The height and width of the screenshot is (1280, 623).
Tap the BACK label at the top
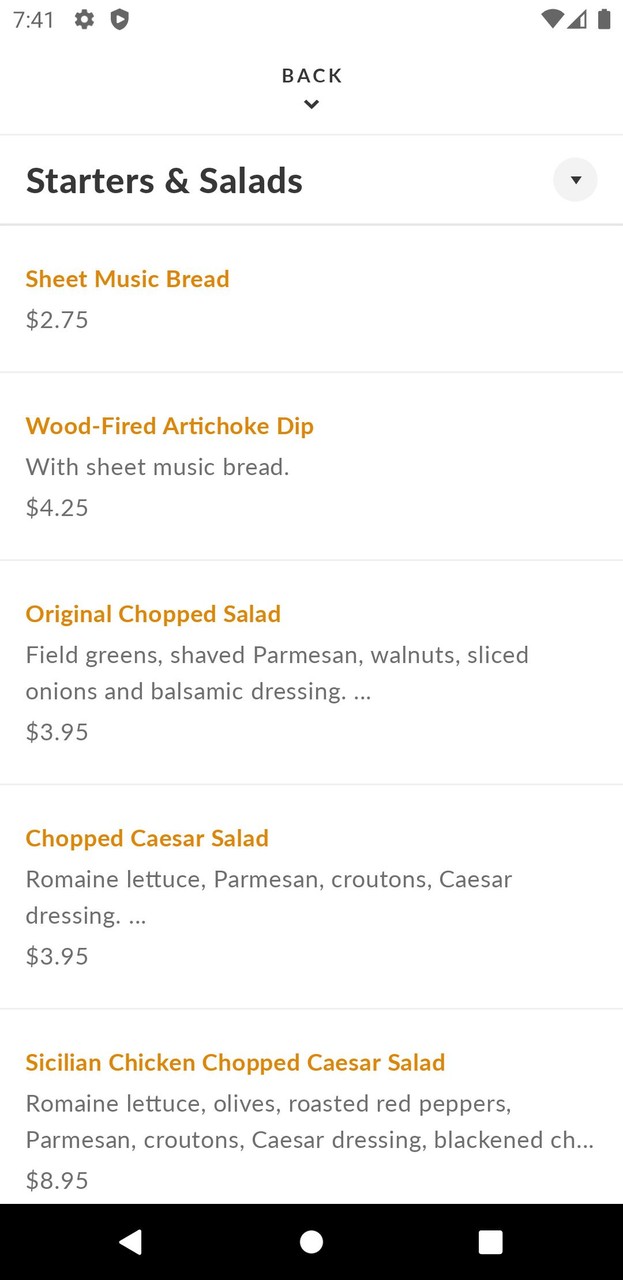pos(311,76)
